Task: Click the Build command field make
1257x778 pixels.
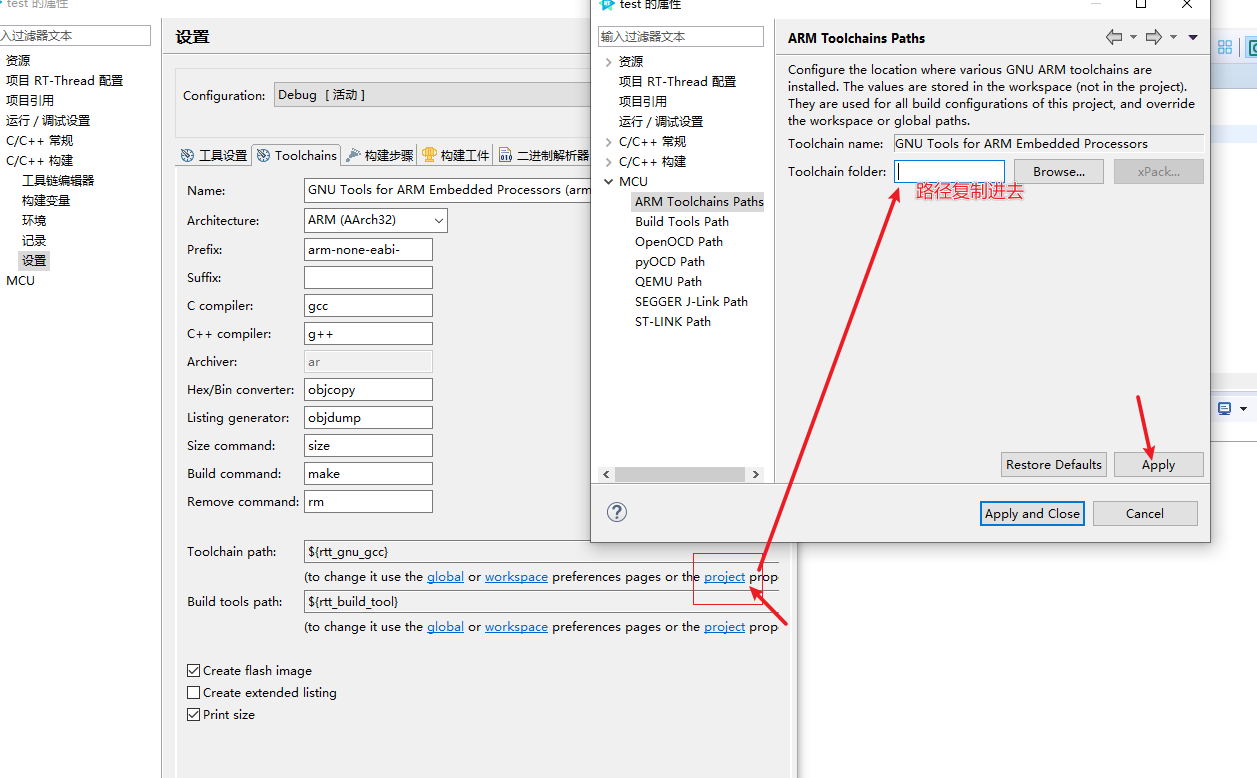Action: [368, 474]
